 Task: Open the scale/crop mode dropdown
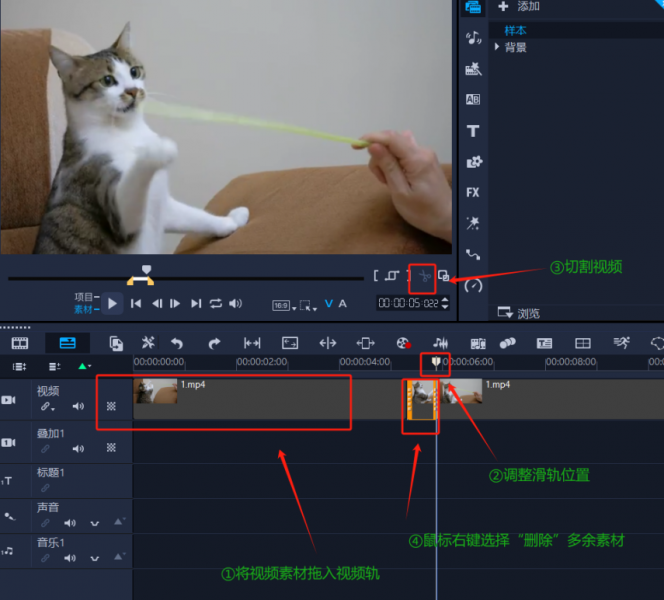308,305
